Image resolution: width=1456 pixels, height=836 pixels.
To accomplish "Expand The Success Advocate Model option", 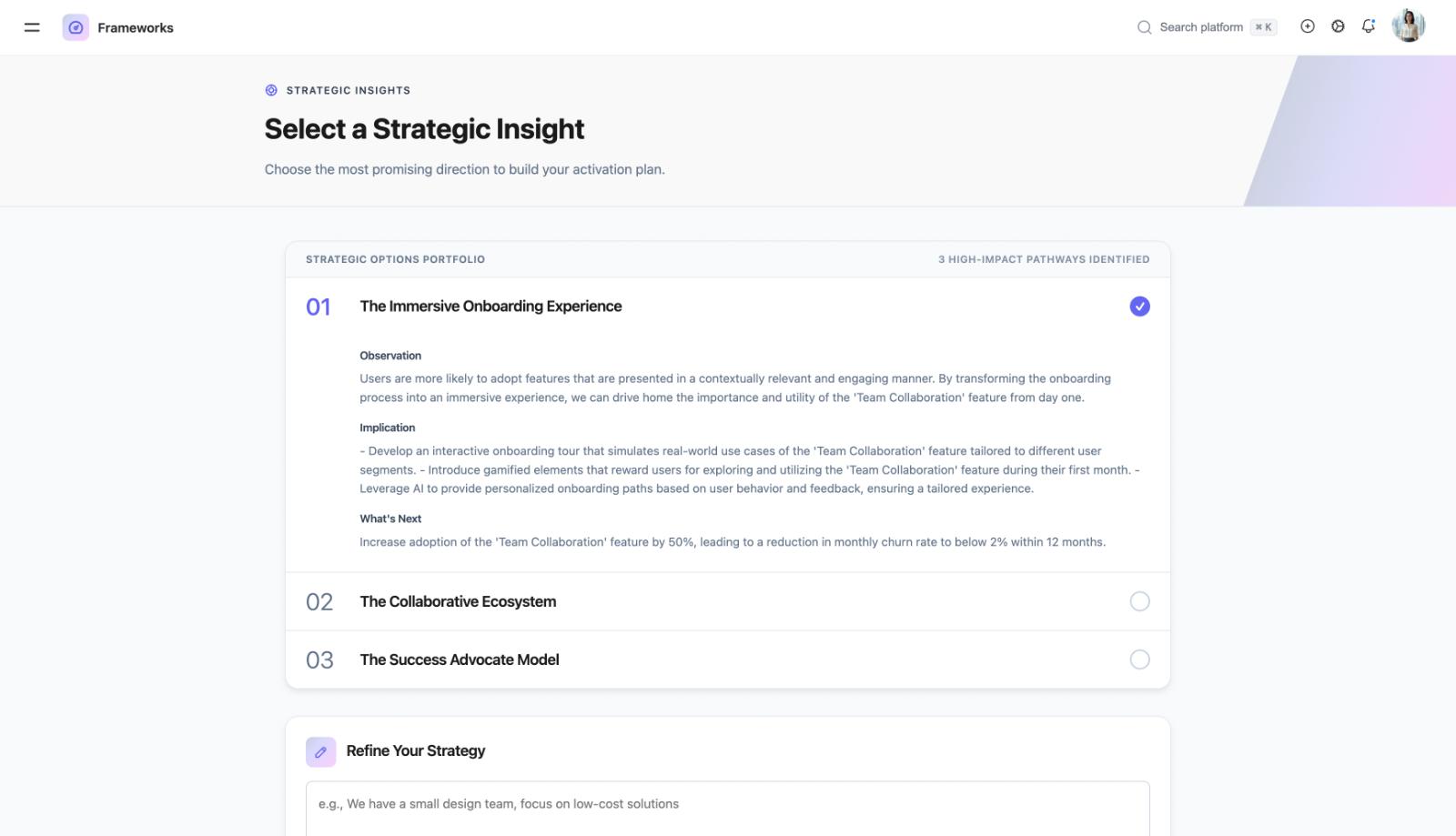I will (x=459, y=660).
